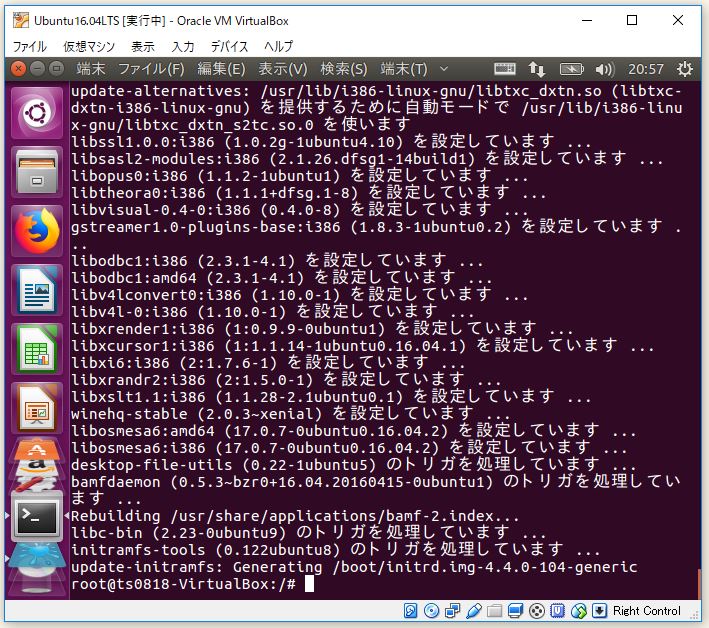
Task: Open the Ubuntu Dash search icon
Action: click(37, 113)
